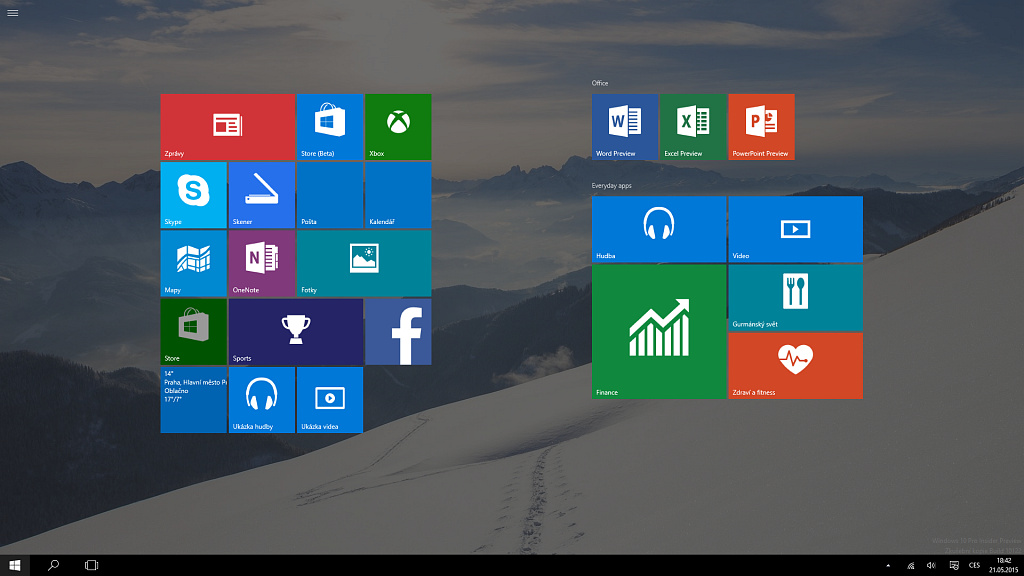Launch Excel Preview tile

pyautogui.click(x=693, y=127)
